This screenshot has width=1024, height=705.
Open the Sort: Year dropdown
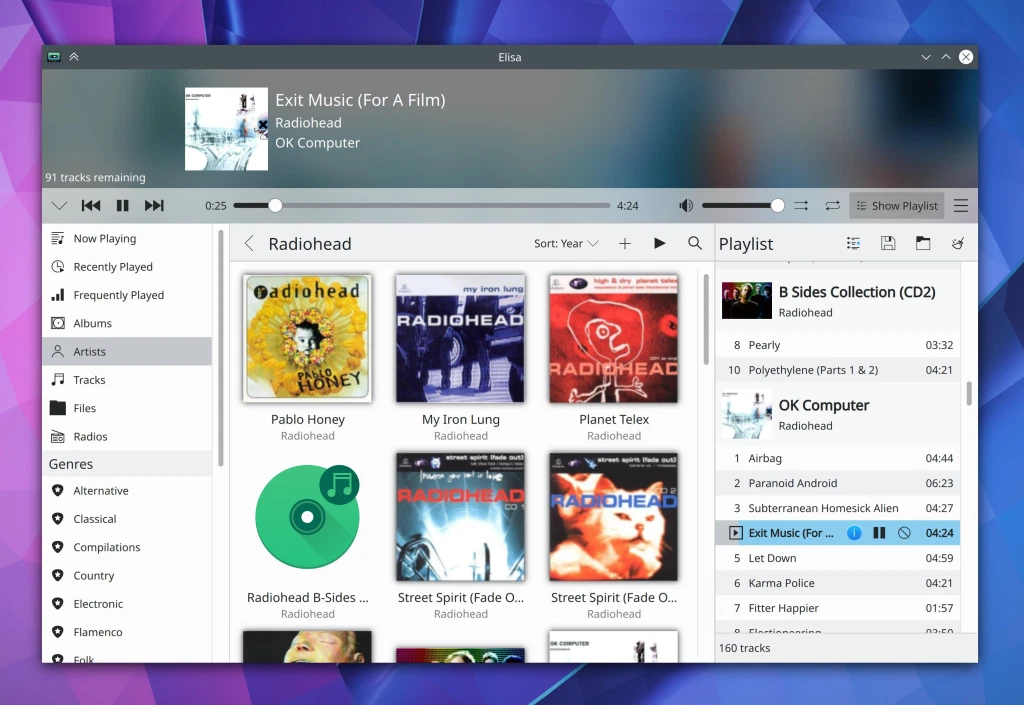tap(566, 243)
